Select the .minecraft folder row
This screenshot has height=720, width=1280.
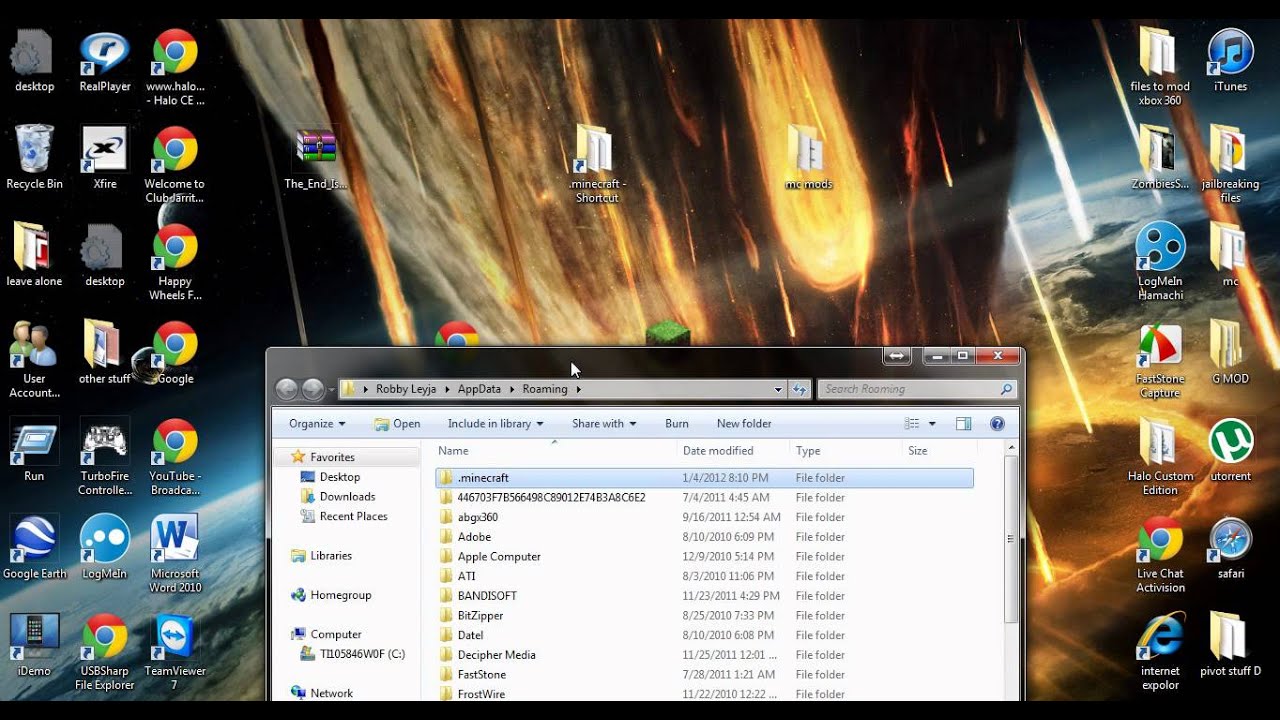tap(704, 478)
